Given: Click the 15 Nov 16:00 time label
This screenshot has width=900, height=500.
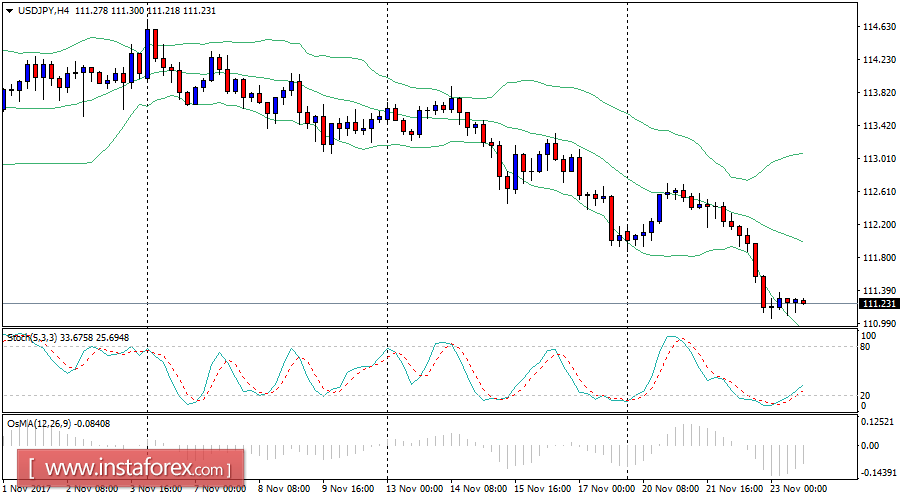Looking at the screenshot, I should [542, 489].
